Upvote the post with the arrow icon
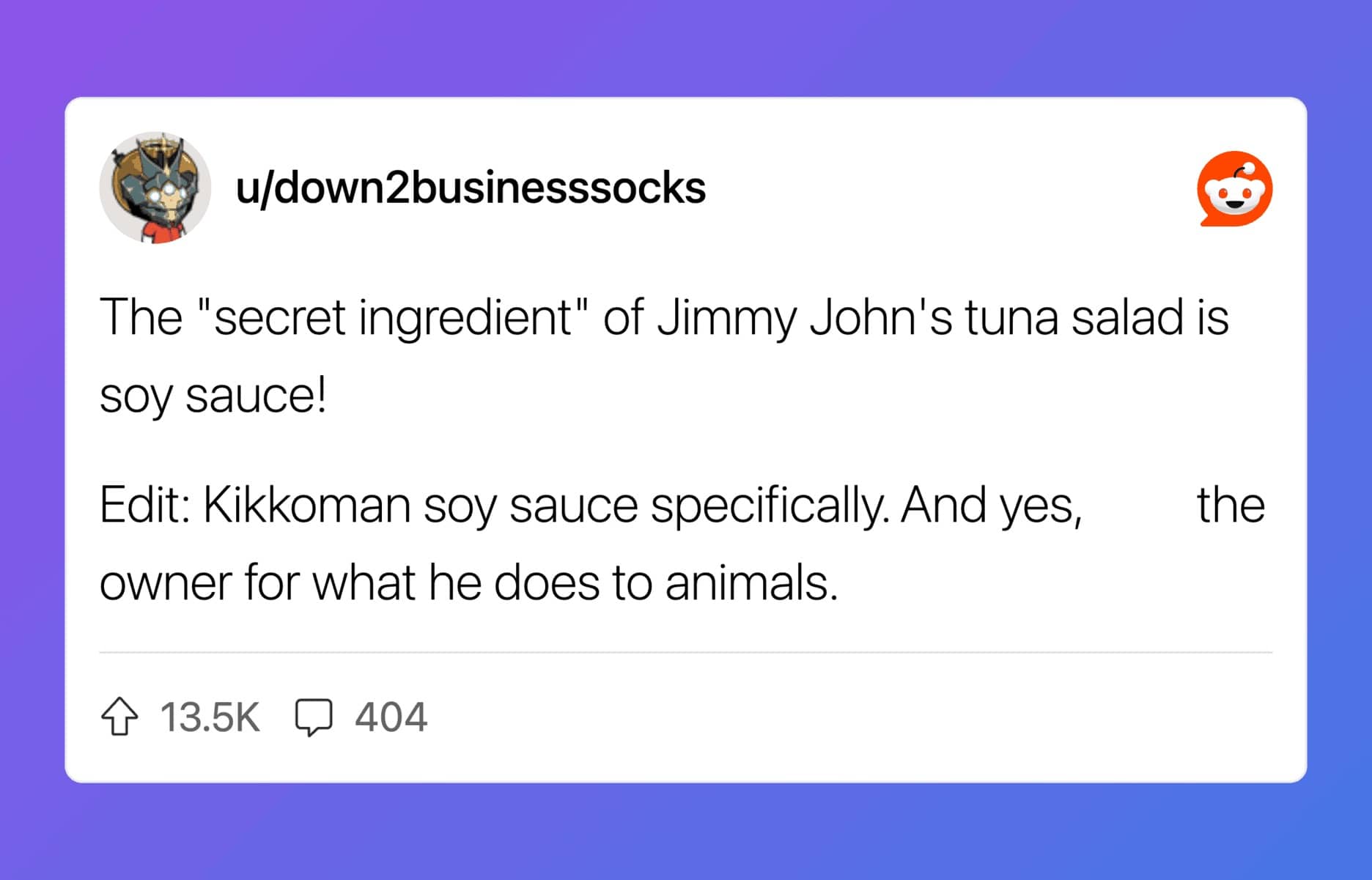 (119, 717)
